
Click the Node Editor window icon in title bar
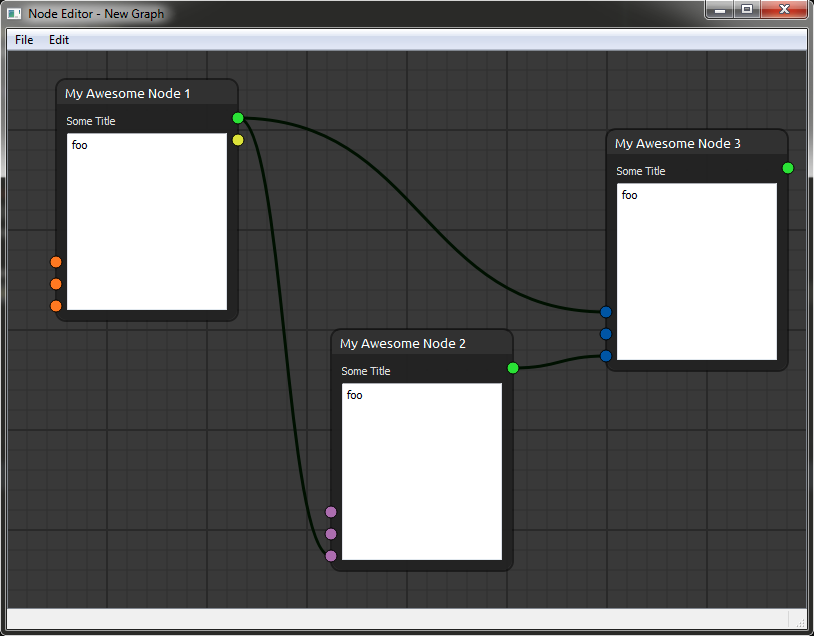14,14
